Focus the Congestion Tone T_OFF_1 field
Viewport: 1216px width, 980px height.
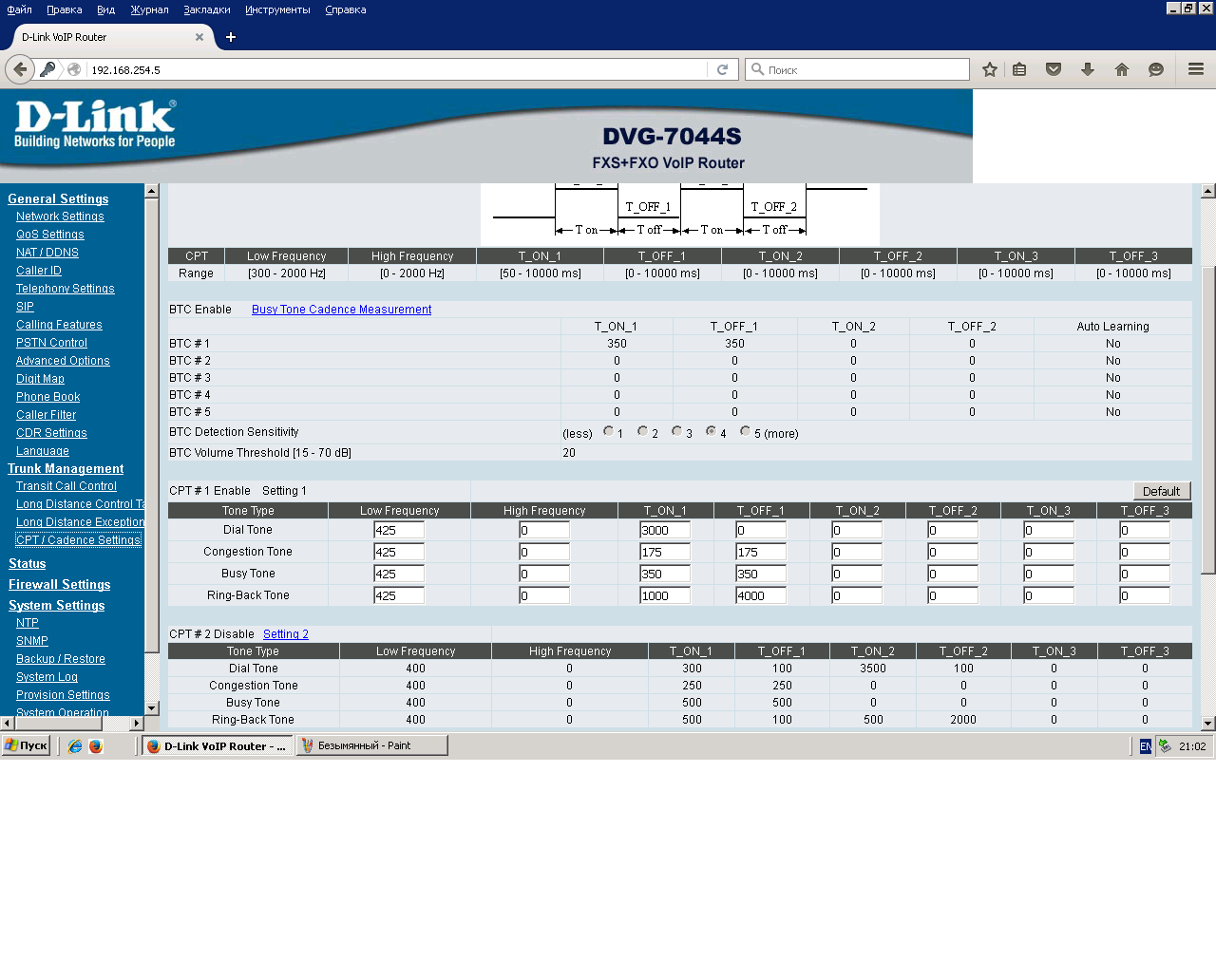point(761,552)
